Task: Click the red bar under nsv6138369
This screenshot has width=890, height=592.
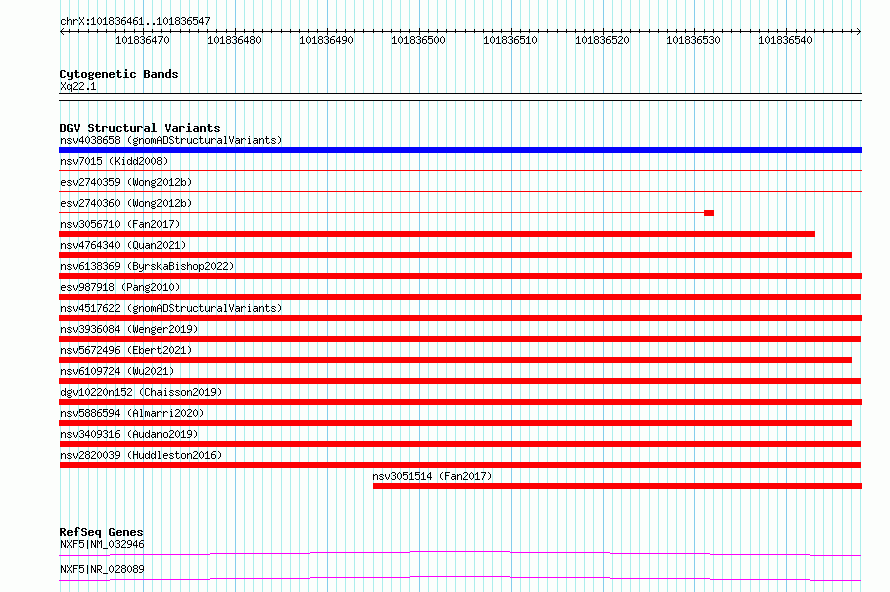Action: [x=460, y=276]
